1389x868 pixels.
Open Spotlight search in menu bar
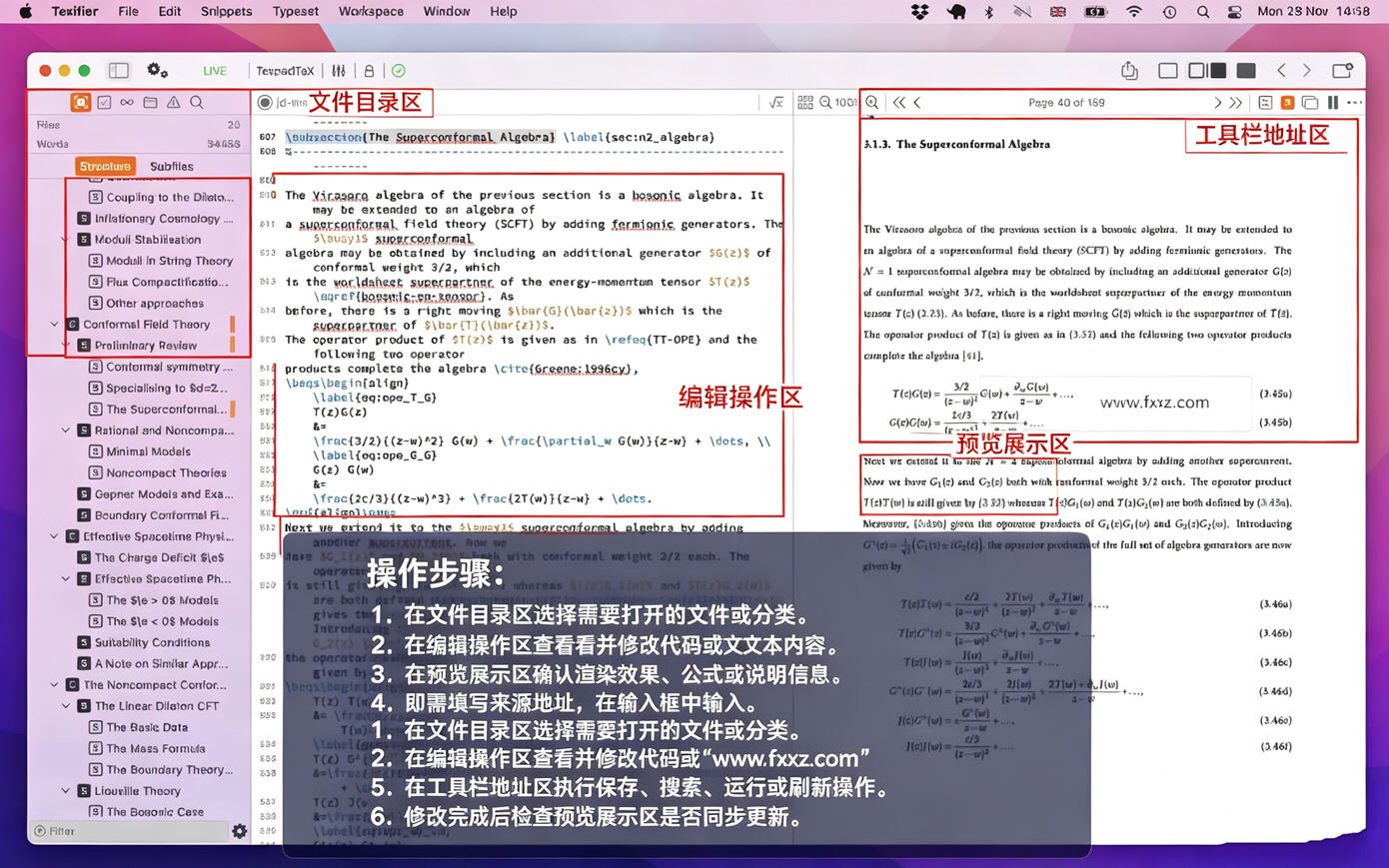1203,11
